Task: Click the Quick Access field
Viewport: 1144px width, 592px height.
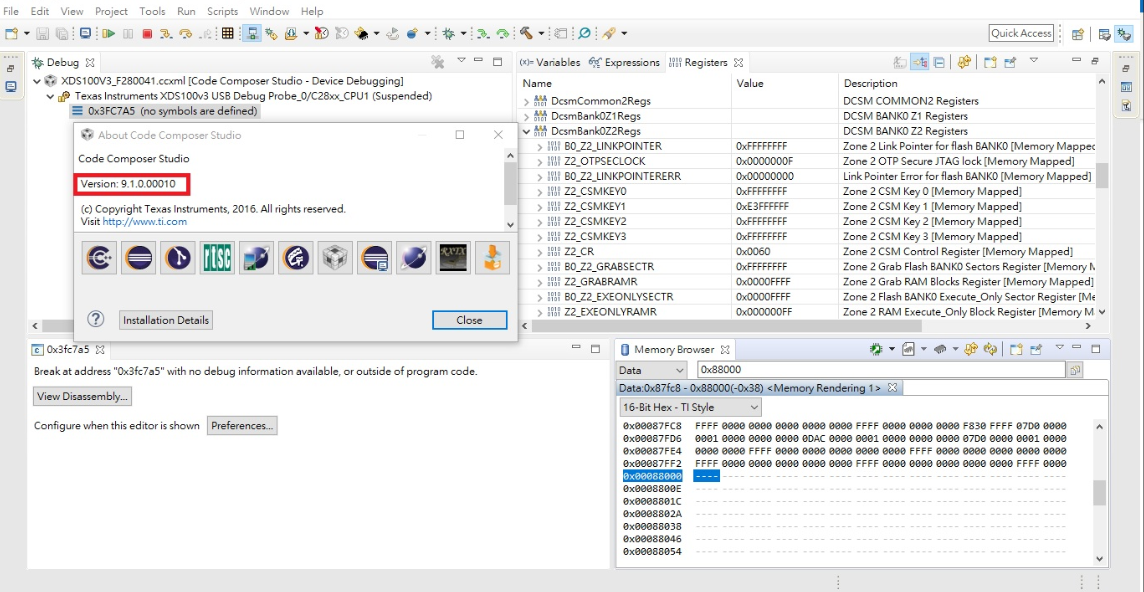Action: click(1021, 33)
